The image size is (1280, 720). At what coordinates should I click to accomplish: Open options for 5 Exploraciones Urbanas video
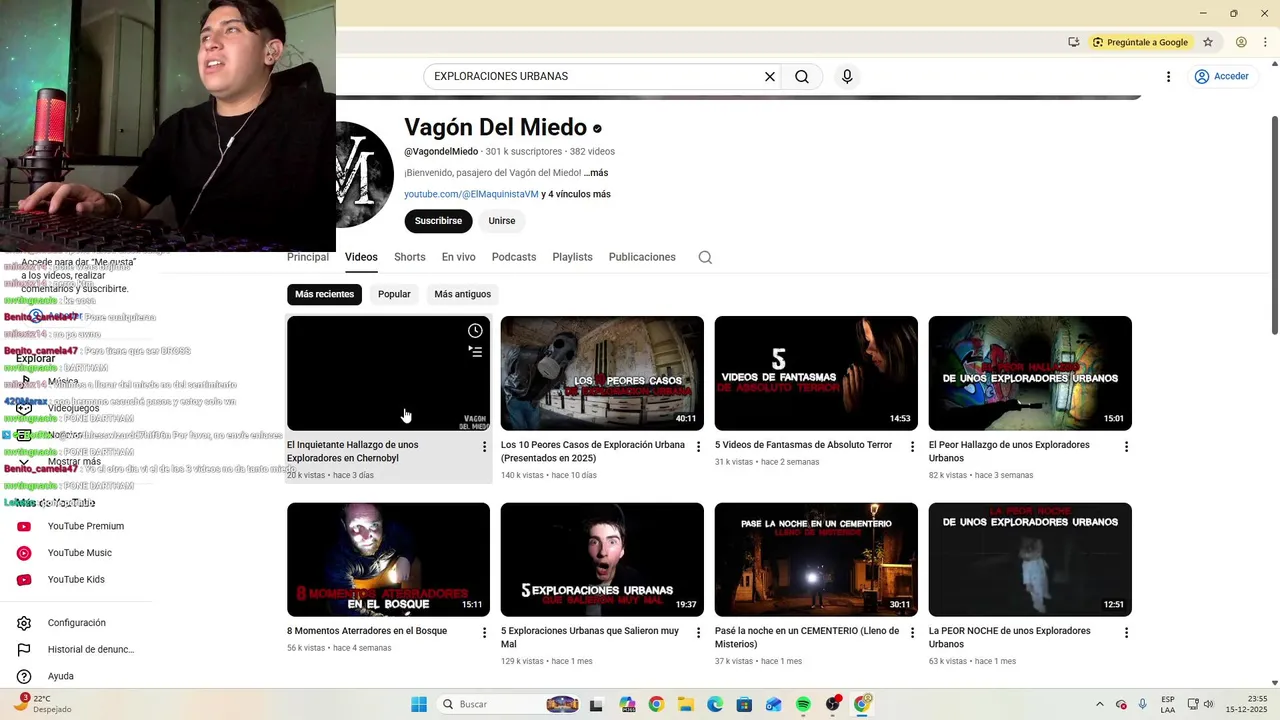[x=698, y=633]
